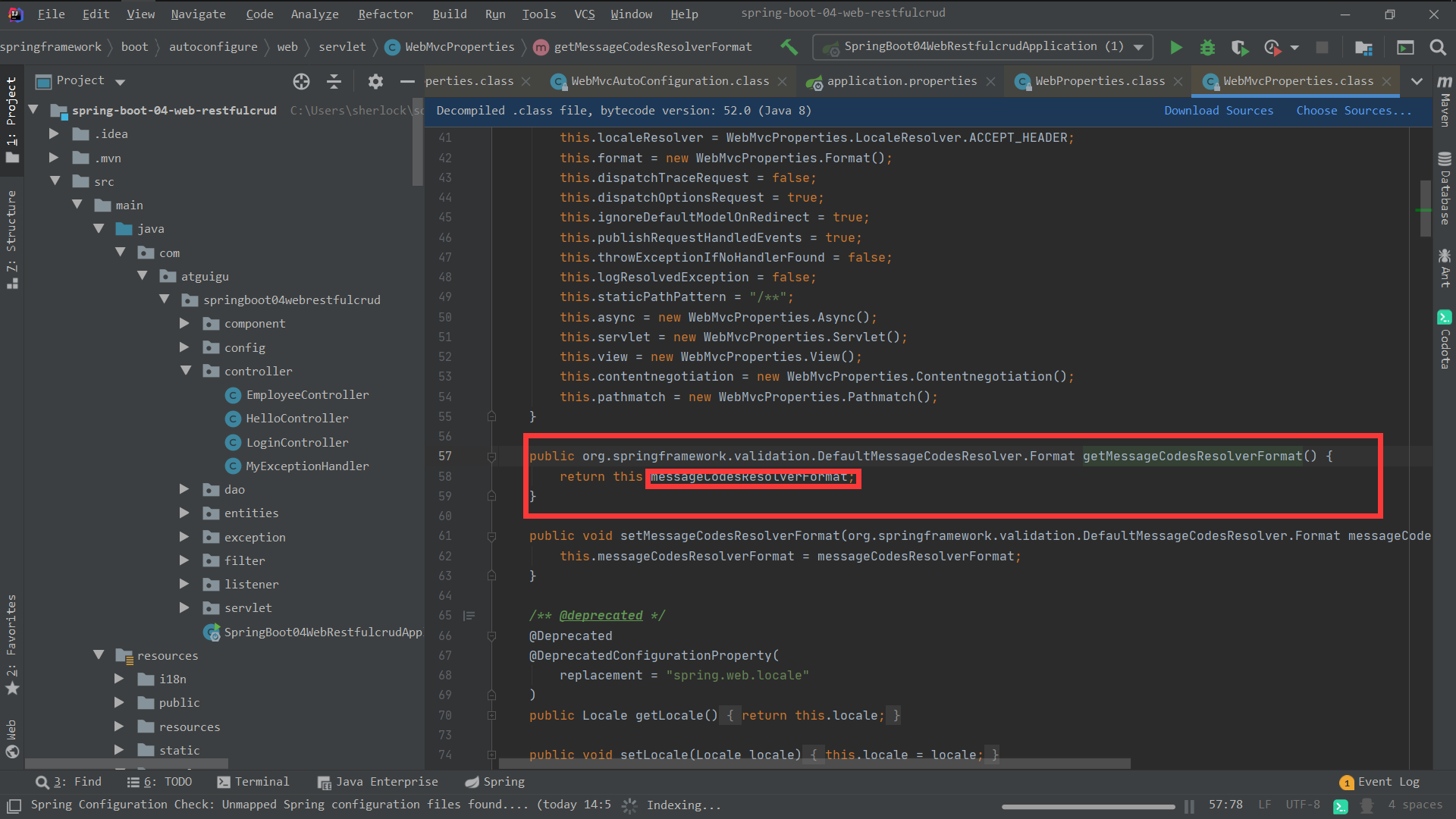Click the Build project hammer icon

point(789,47)
